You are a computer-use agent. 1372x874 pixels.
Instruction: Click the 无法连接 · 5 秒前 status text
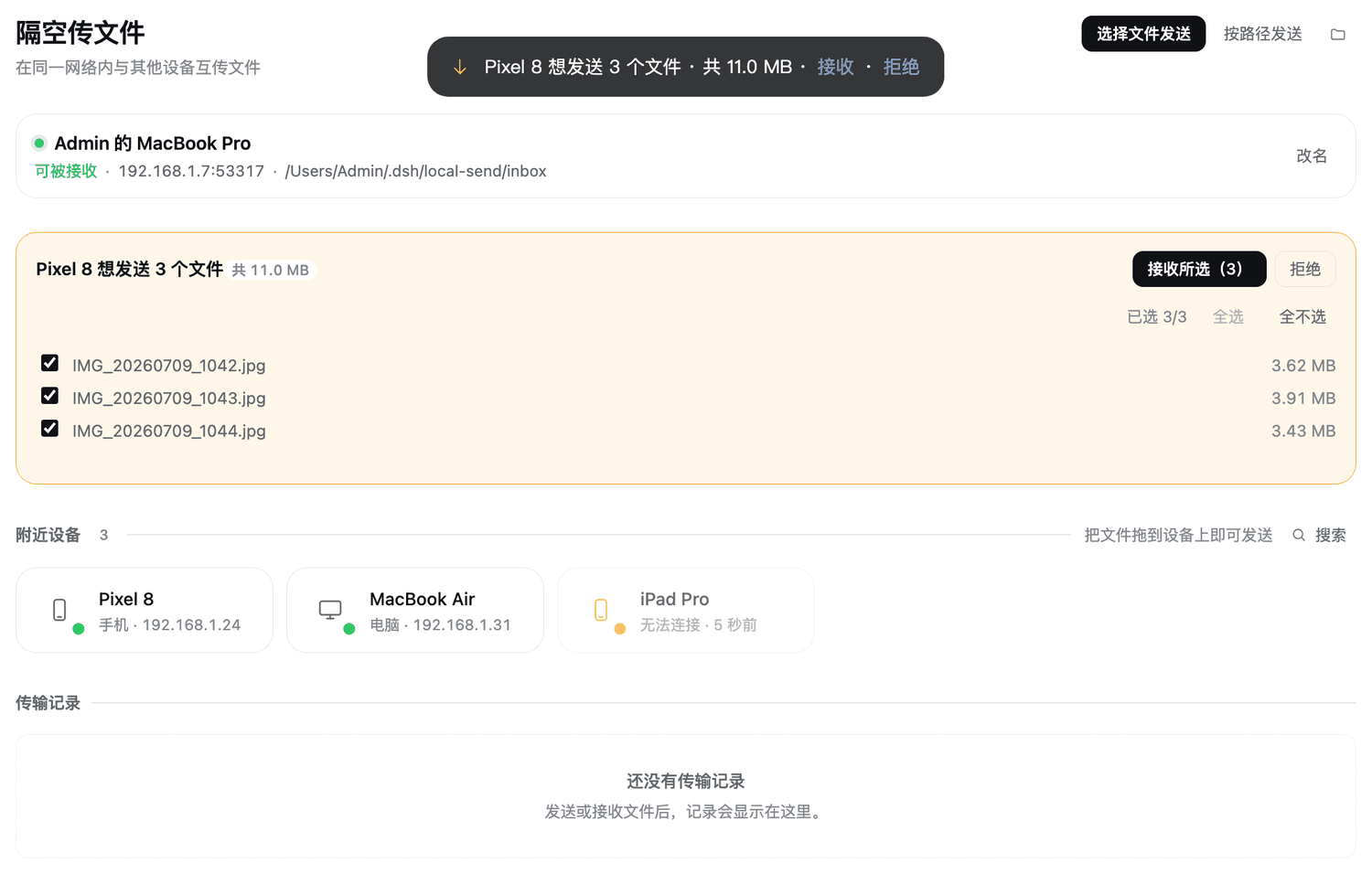(x=699, y=624)
